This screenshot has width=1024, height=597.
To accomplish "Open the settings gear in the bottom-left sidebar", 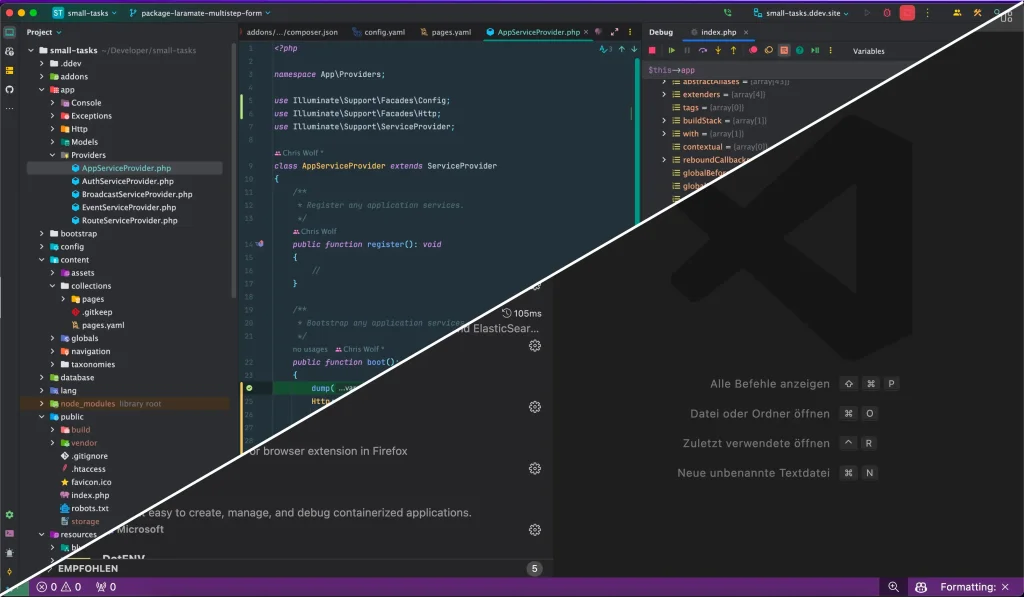I will click(x=9, y=514).
